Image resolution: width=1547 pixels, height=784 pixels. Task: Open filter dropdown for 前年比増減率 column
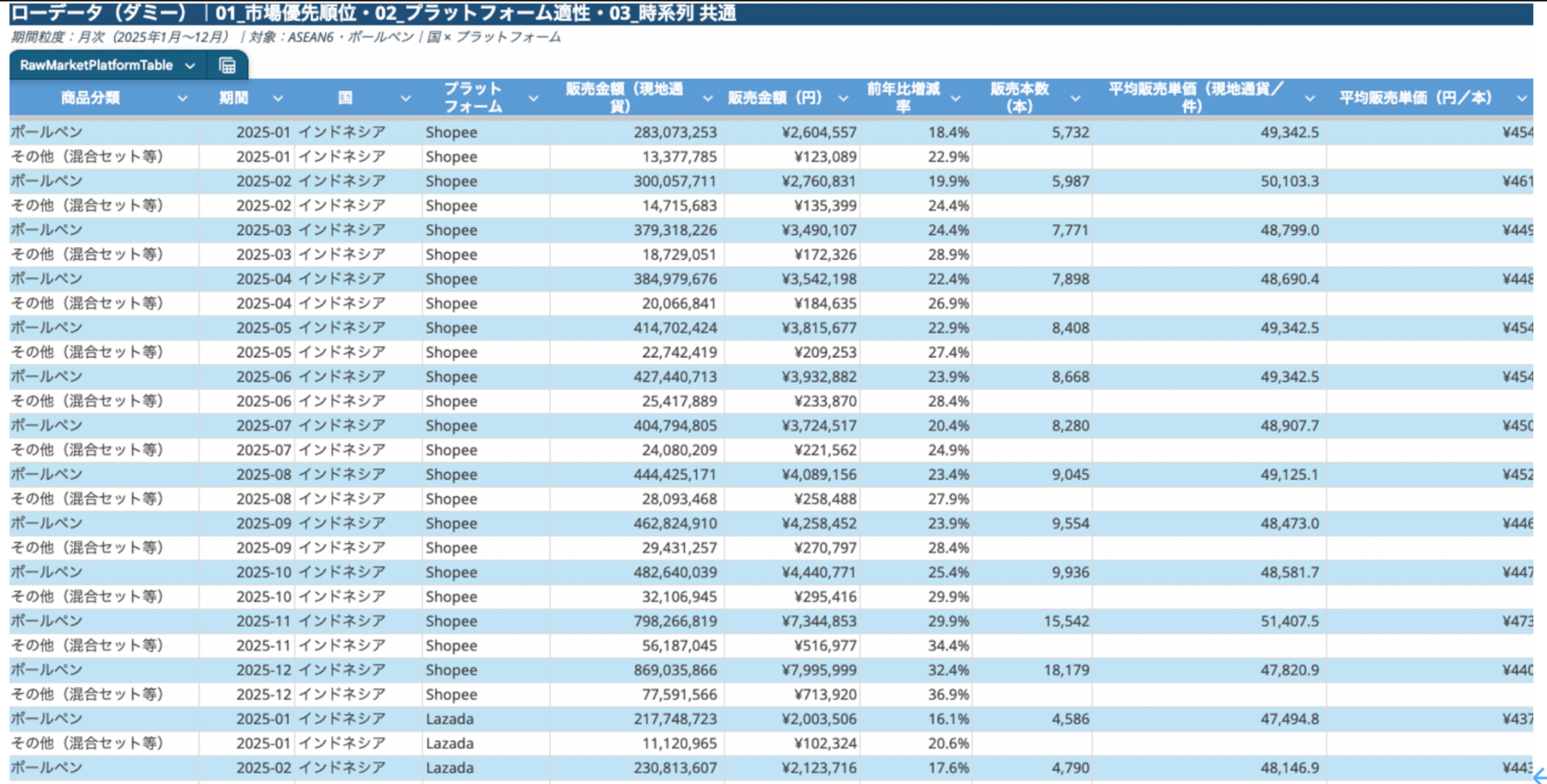tap(956, 98)
